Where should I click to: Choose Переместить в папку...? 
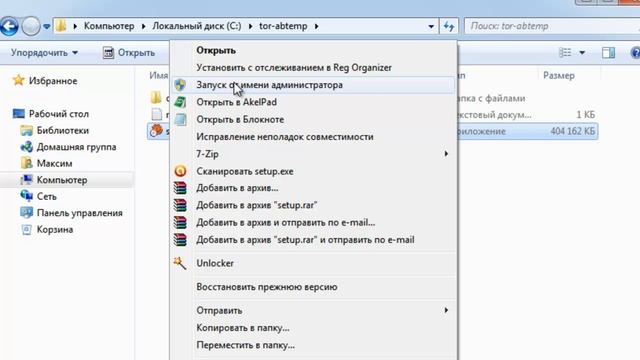pyautogui.click(x=314, y=345)
